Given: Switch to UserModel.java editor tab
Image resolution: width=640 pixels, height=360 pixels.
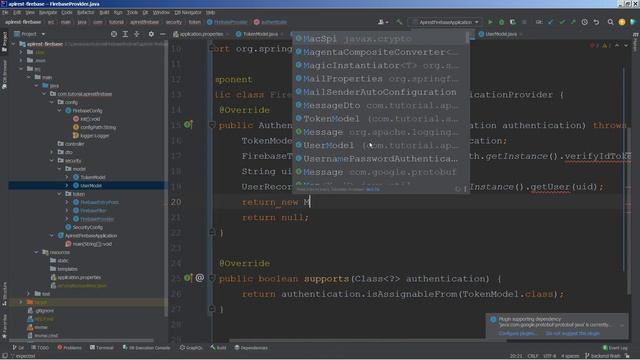Looking at the screenshot, I should coord(499,34).
